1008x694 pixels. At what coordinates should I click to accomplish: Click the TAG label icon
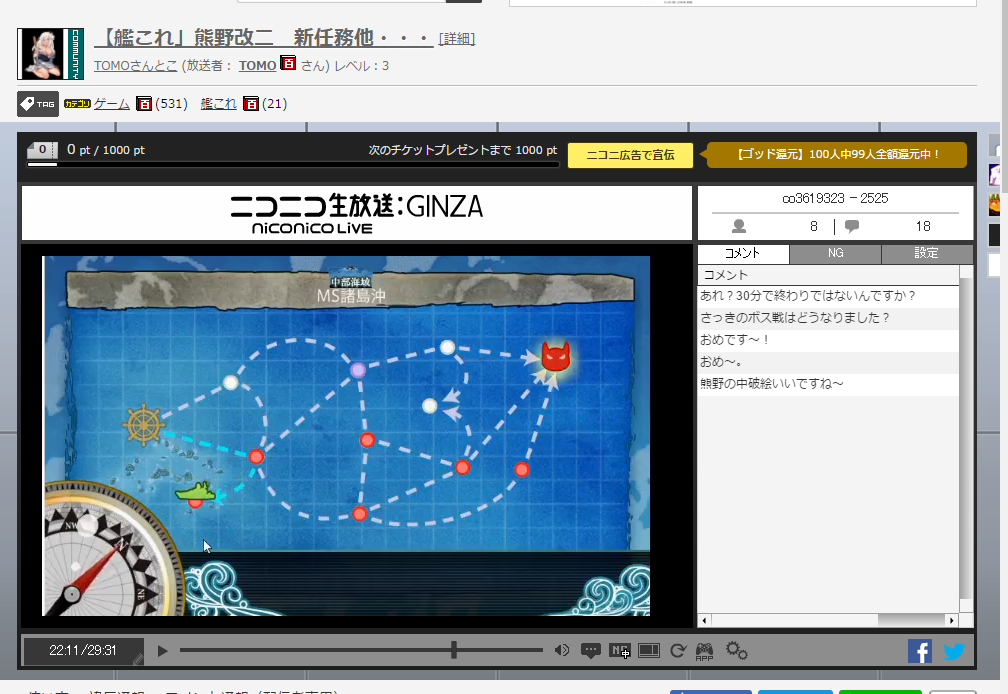38,104
